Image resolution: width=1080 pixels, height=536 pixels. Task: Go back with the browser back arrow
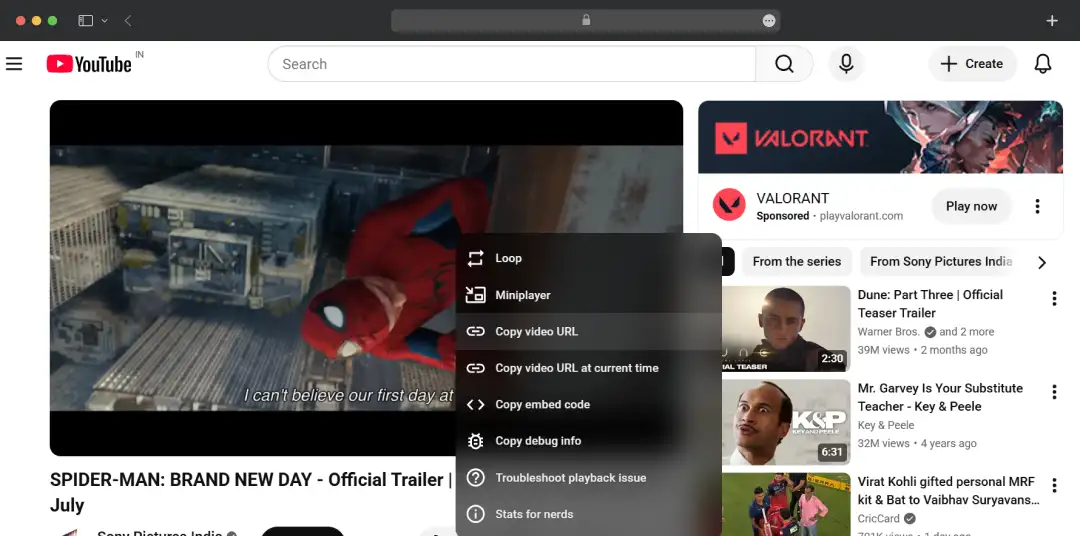coord(128,21)
